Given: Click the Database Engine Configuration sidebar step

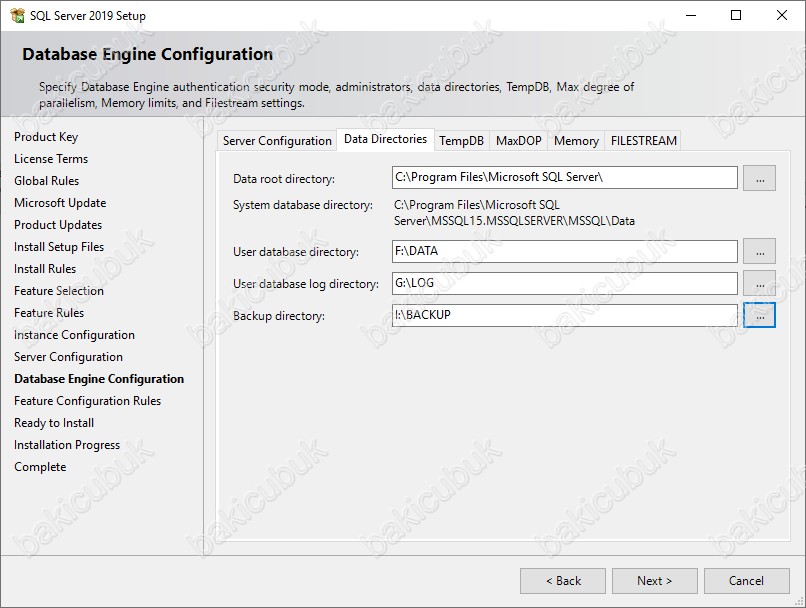Looking at the screenshot, I should (x=99, y=379).
